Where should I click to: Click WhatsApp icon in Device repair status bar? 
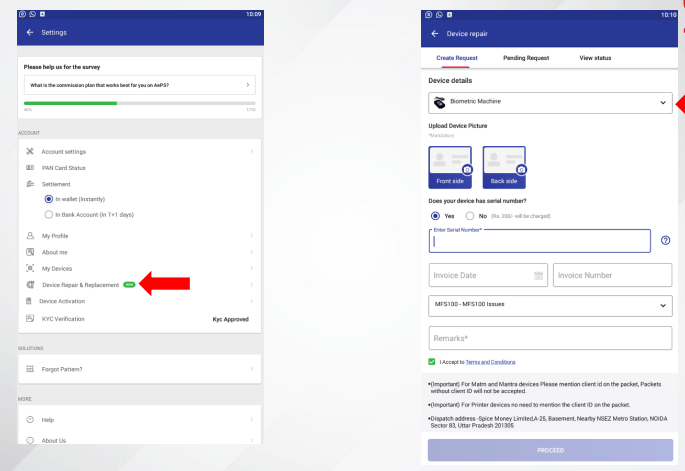(x=439, y=14)
